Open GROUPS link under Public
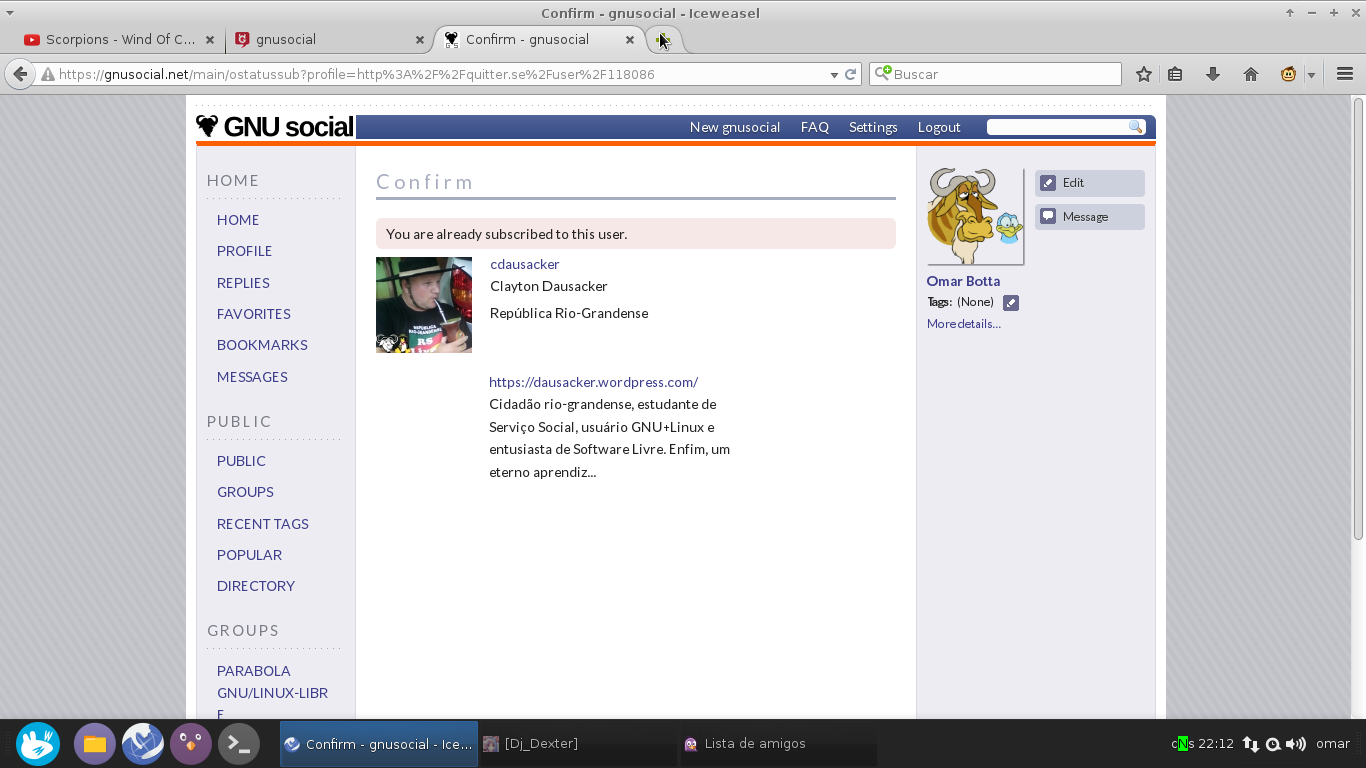Screen dimensions: 1366x768 click(x=245, y=492)
